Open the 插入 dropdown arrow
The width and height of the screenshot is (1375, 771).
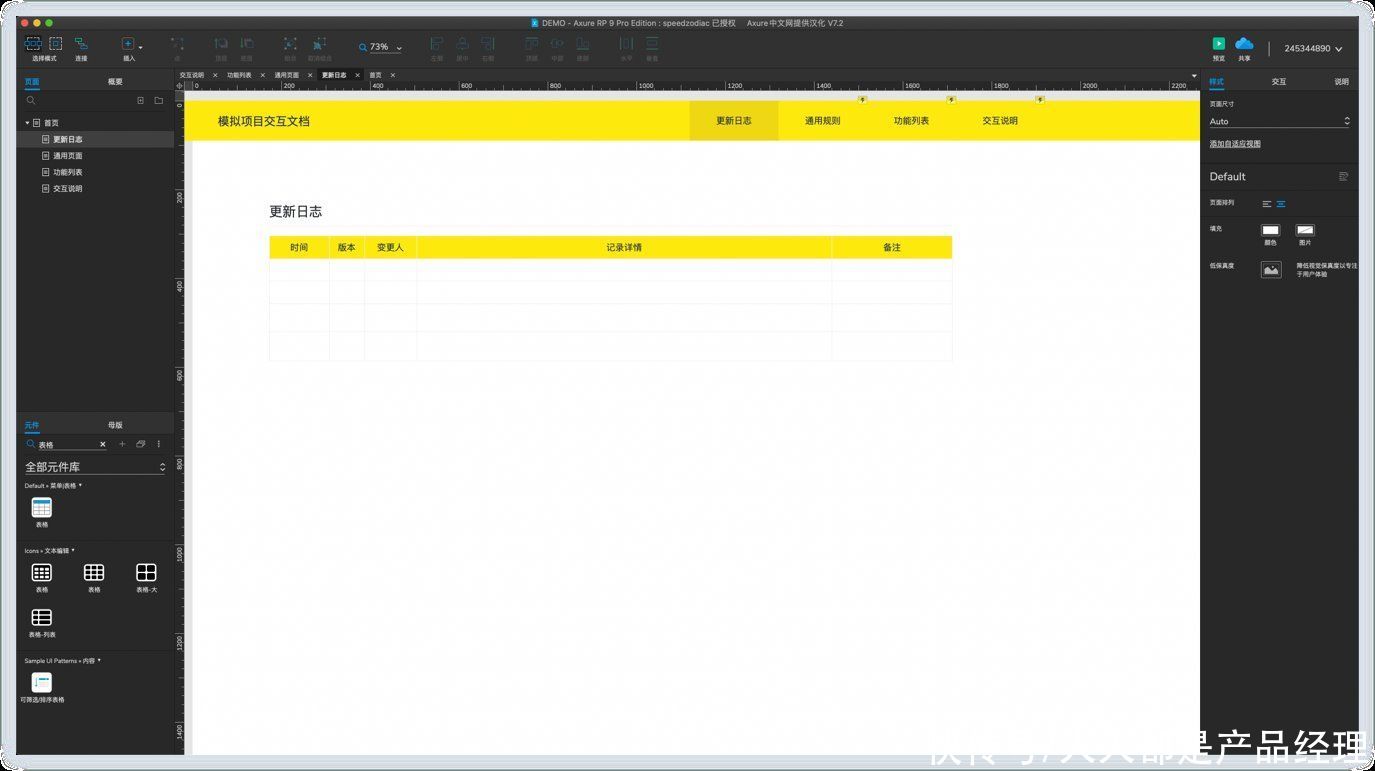coord(140,47)
